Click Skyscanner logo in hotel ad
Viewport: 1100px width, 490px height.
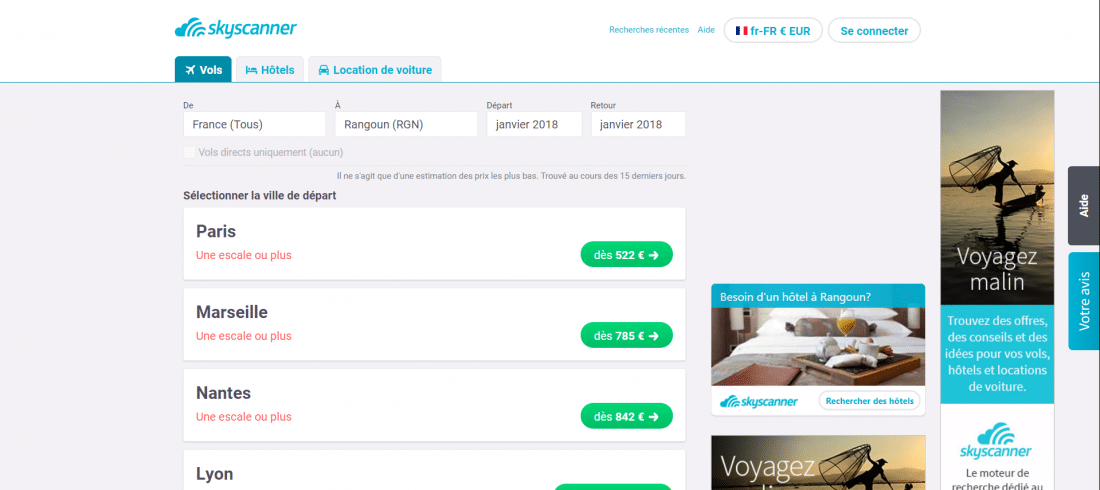pos(759,402)
